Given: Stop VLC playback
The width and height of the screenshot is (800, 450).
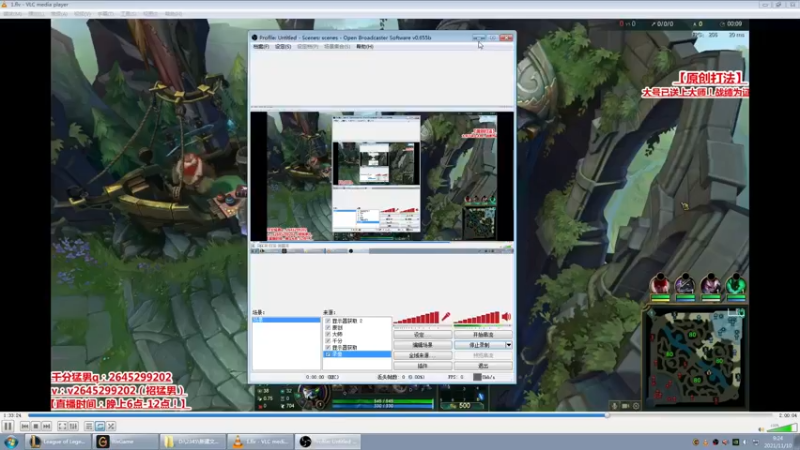Looking at the screenshot, I should (x=36, y=426).
